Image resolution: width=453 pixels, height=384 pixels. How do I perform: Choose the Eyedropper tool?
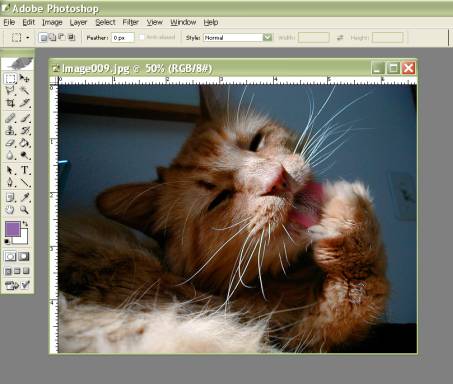[x=24, y=197]
